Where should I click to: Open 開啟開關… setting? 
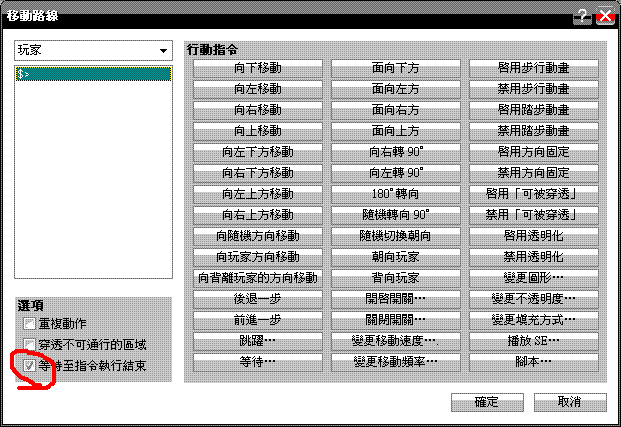396,299
